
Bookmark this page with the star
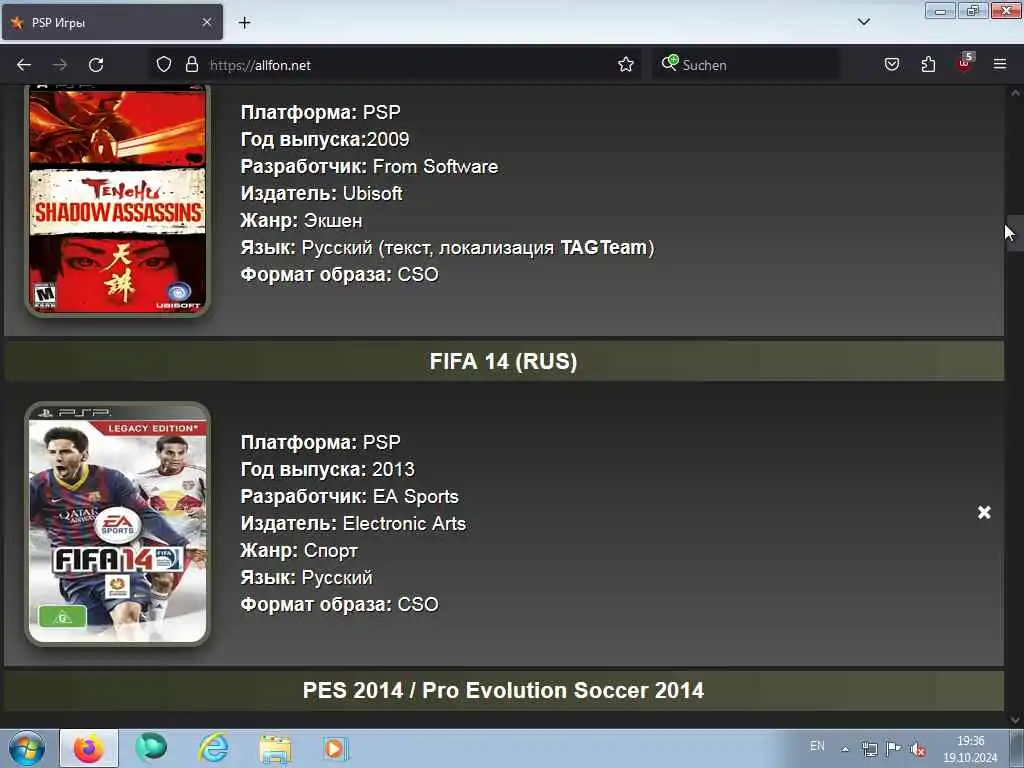626,64
